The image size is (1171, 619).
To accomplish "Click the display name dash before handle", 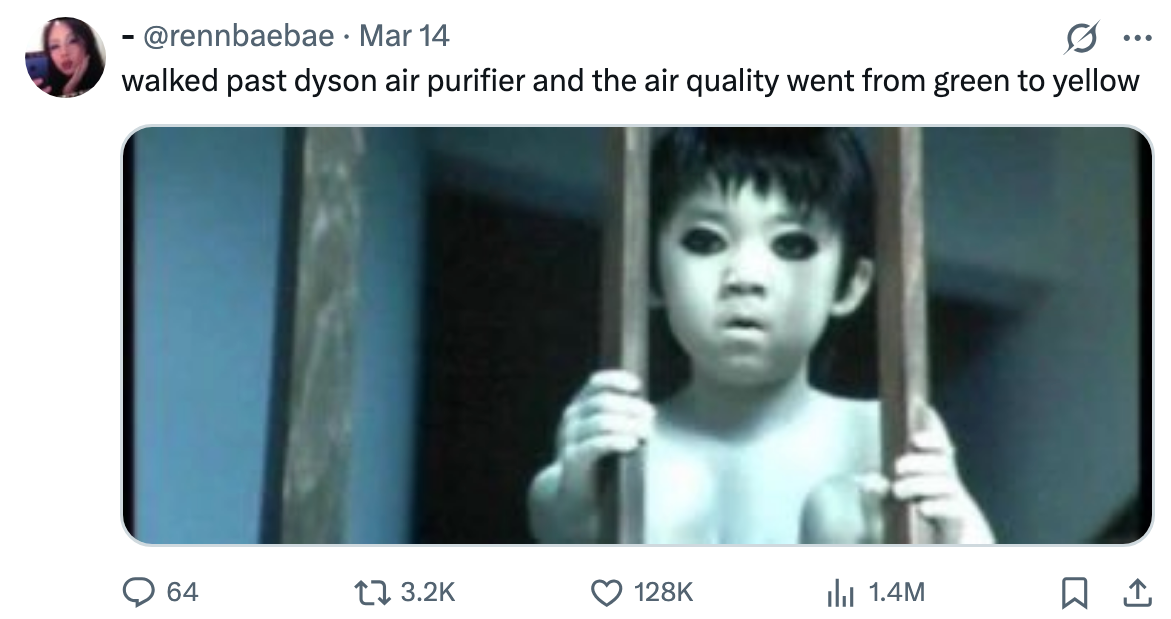I will (128, 36).
